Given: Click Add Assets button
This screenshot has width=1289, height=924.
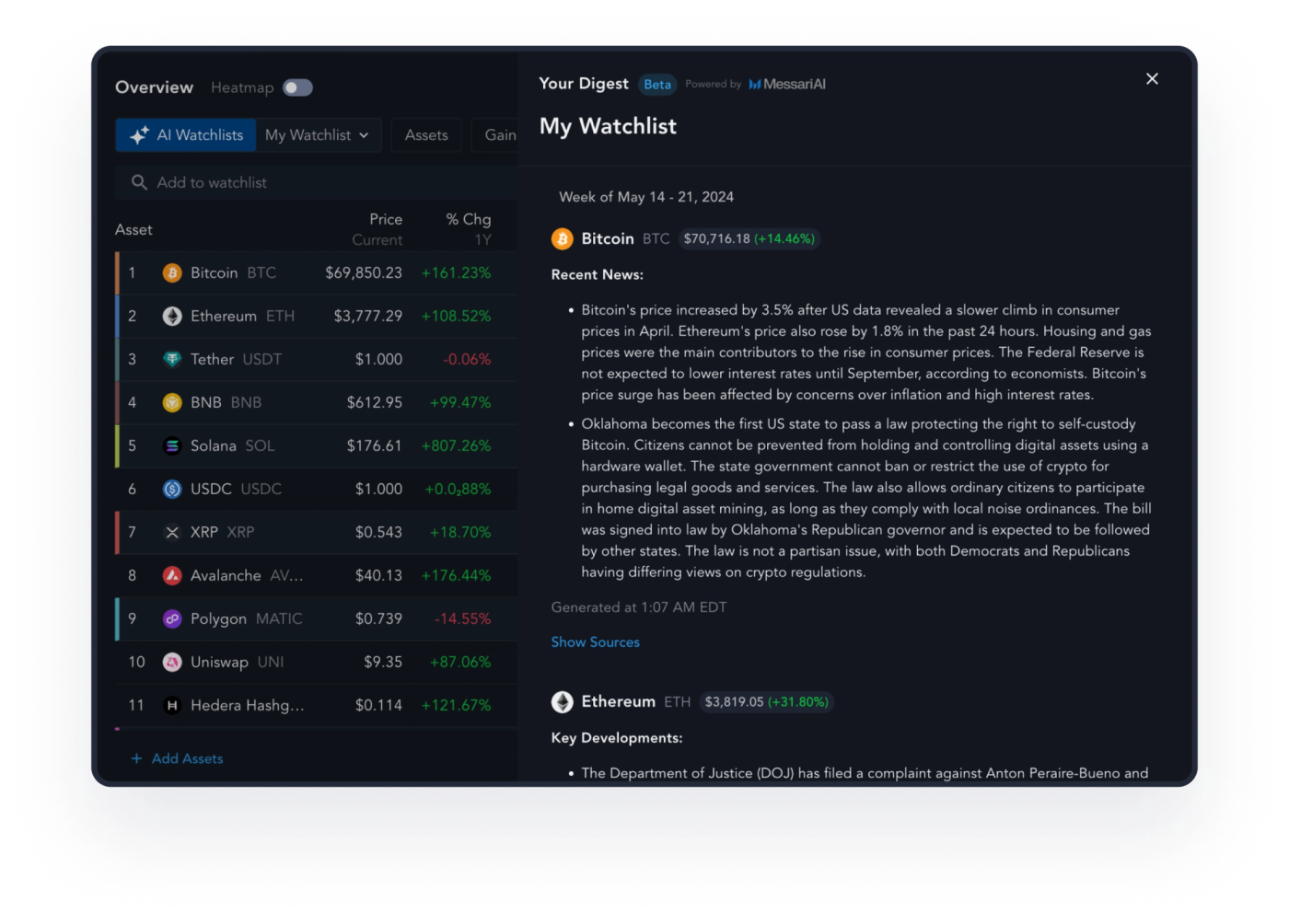Looking at the screenshot, I should tap(177, 758).
